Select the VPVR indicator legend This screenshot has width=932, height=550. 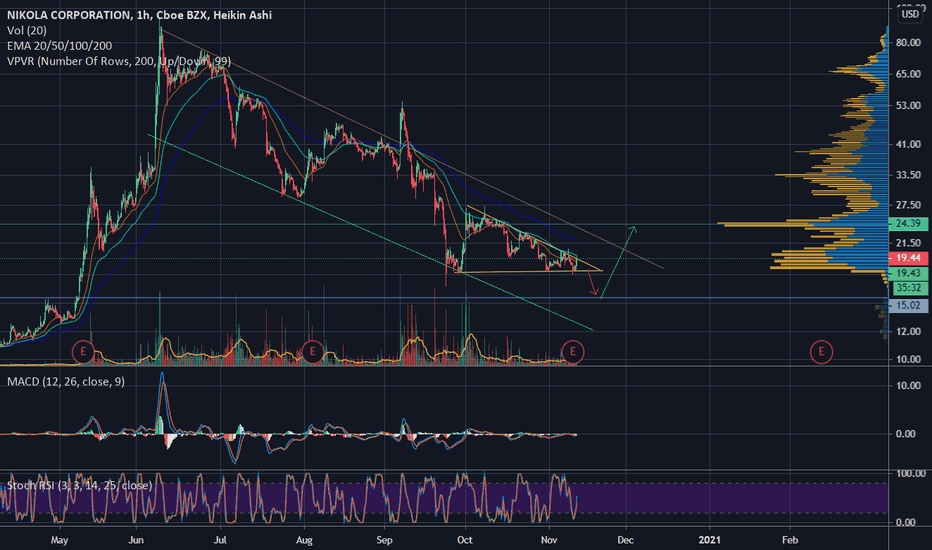[119, 61]
